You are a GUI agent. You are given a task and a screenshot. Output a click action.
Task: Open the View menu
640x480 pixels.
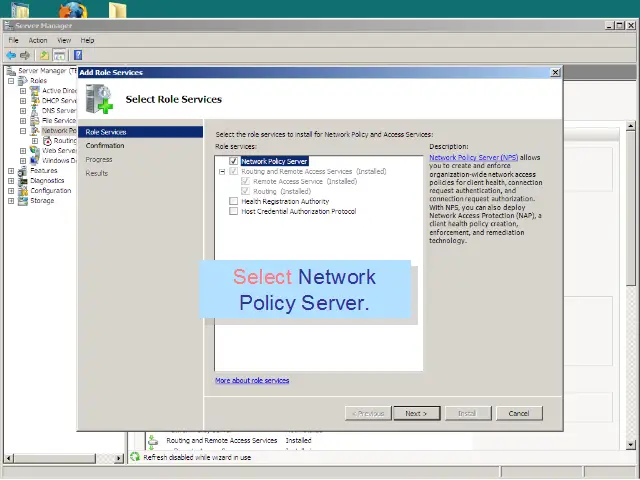tap(63, 40)
